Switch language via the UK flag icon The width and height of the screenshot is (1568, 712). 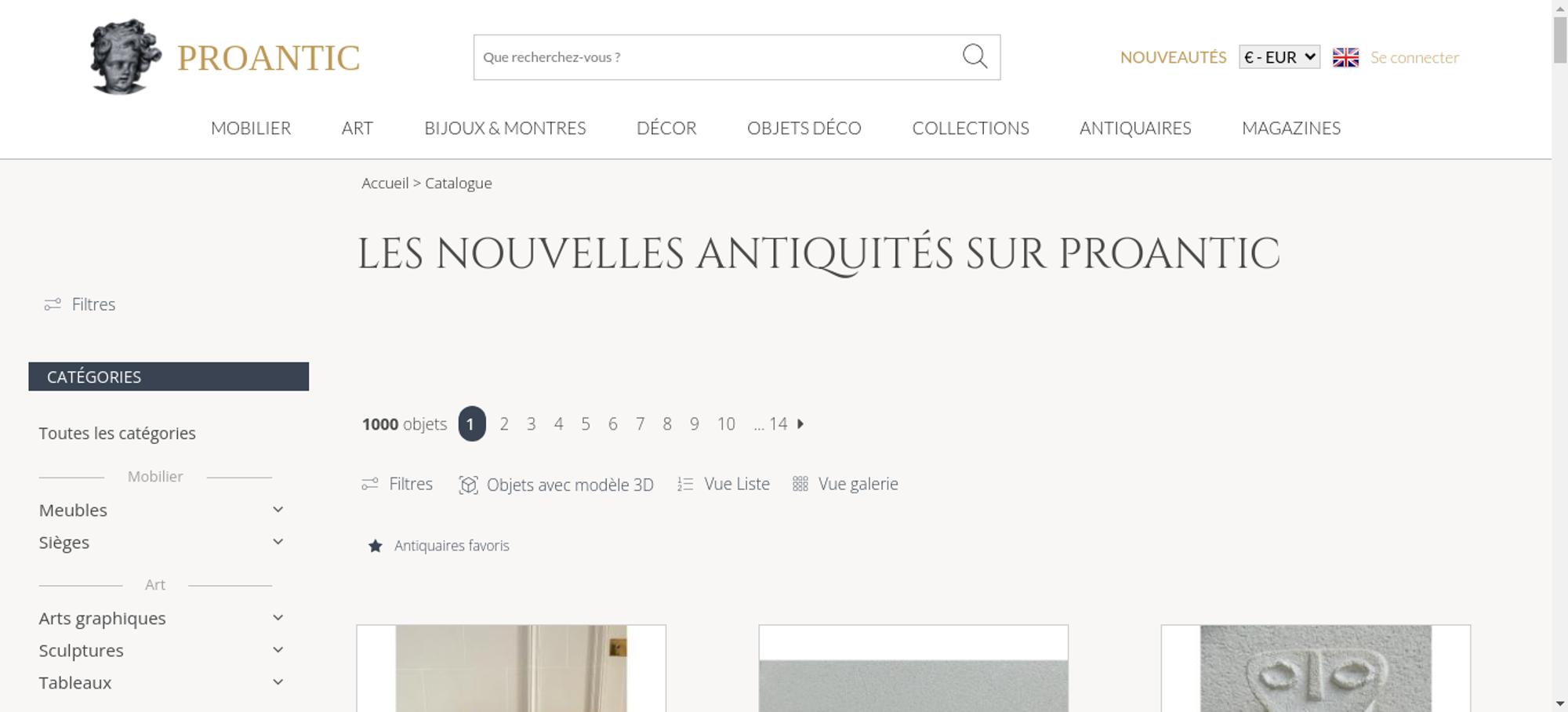1345,57
